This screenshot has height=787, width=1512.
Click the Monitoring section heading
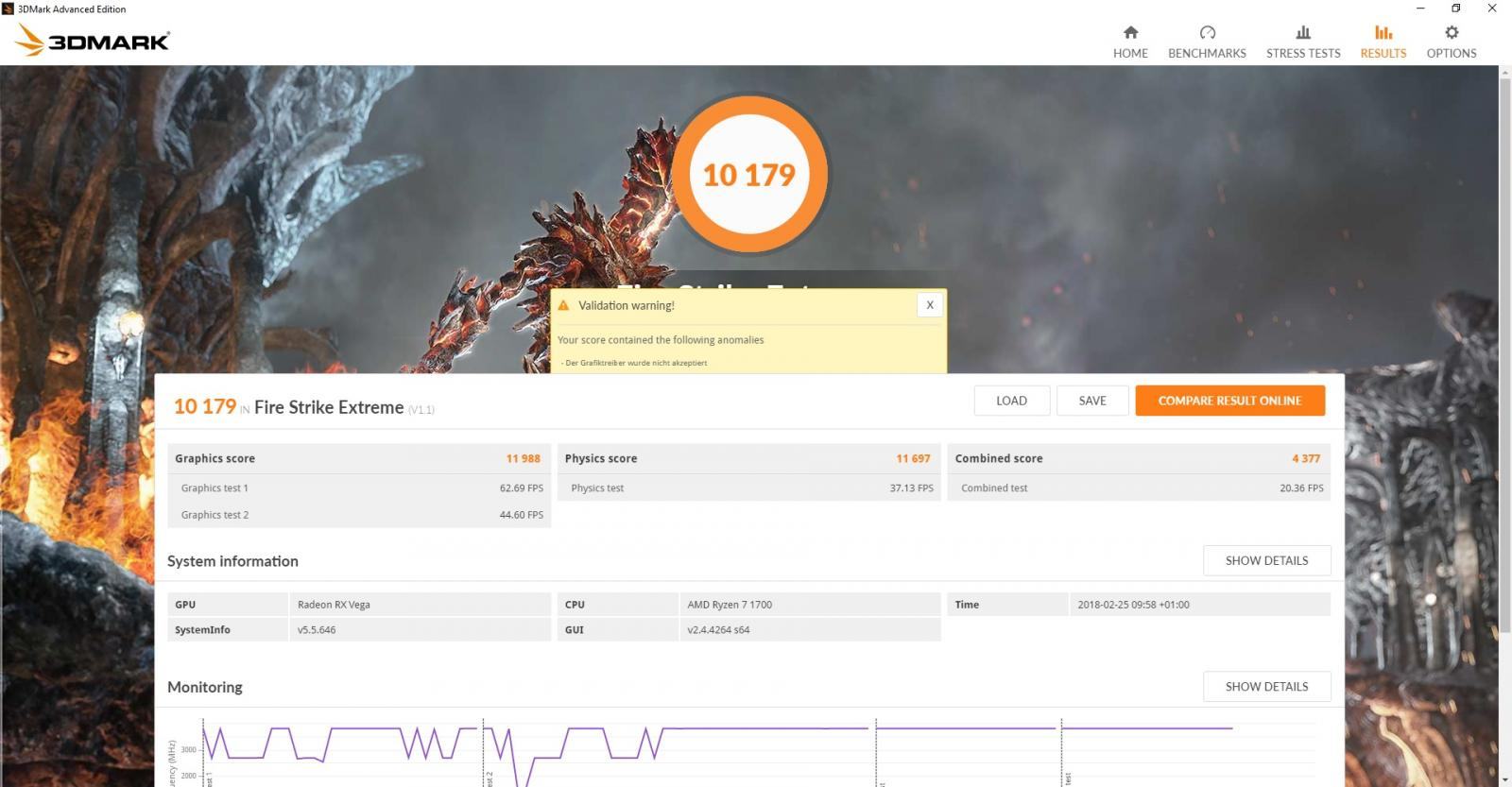click(205, 687)
